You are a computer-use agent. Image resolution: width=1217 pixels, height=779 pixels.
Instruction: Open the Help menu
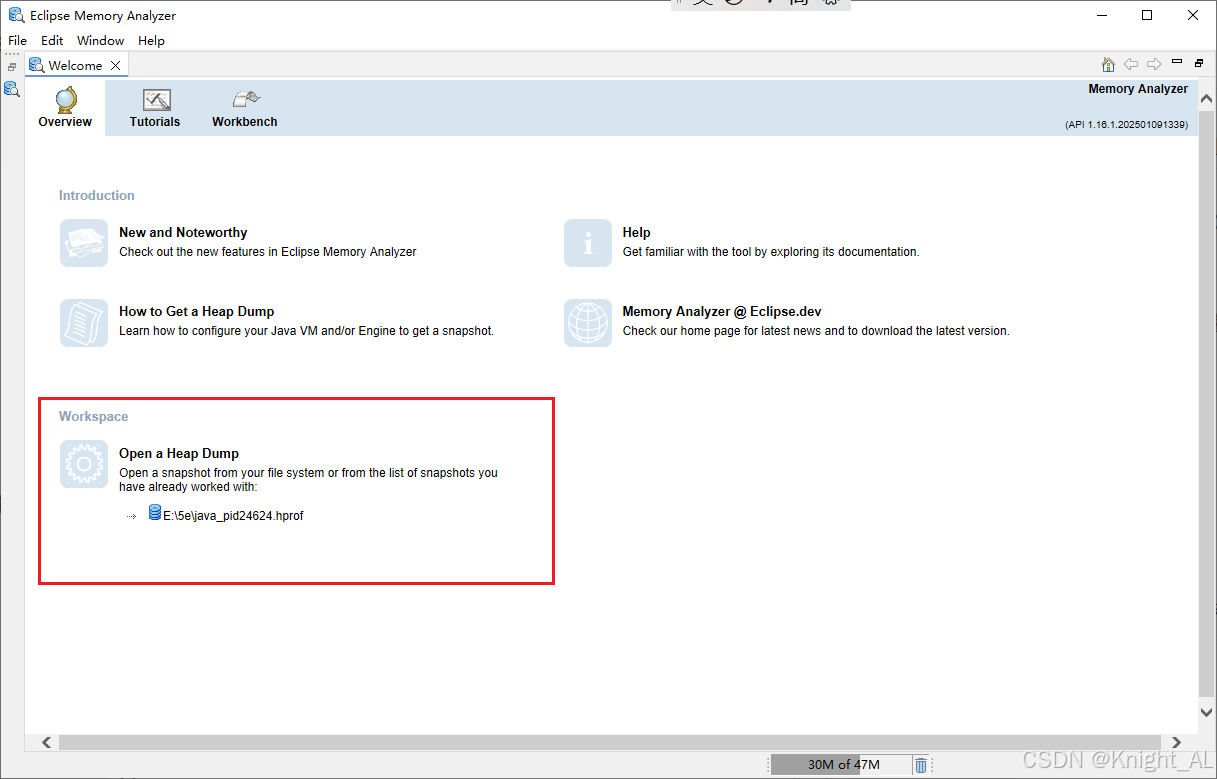(x=152, y=41)
